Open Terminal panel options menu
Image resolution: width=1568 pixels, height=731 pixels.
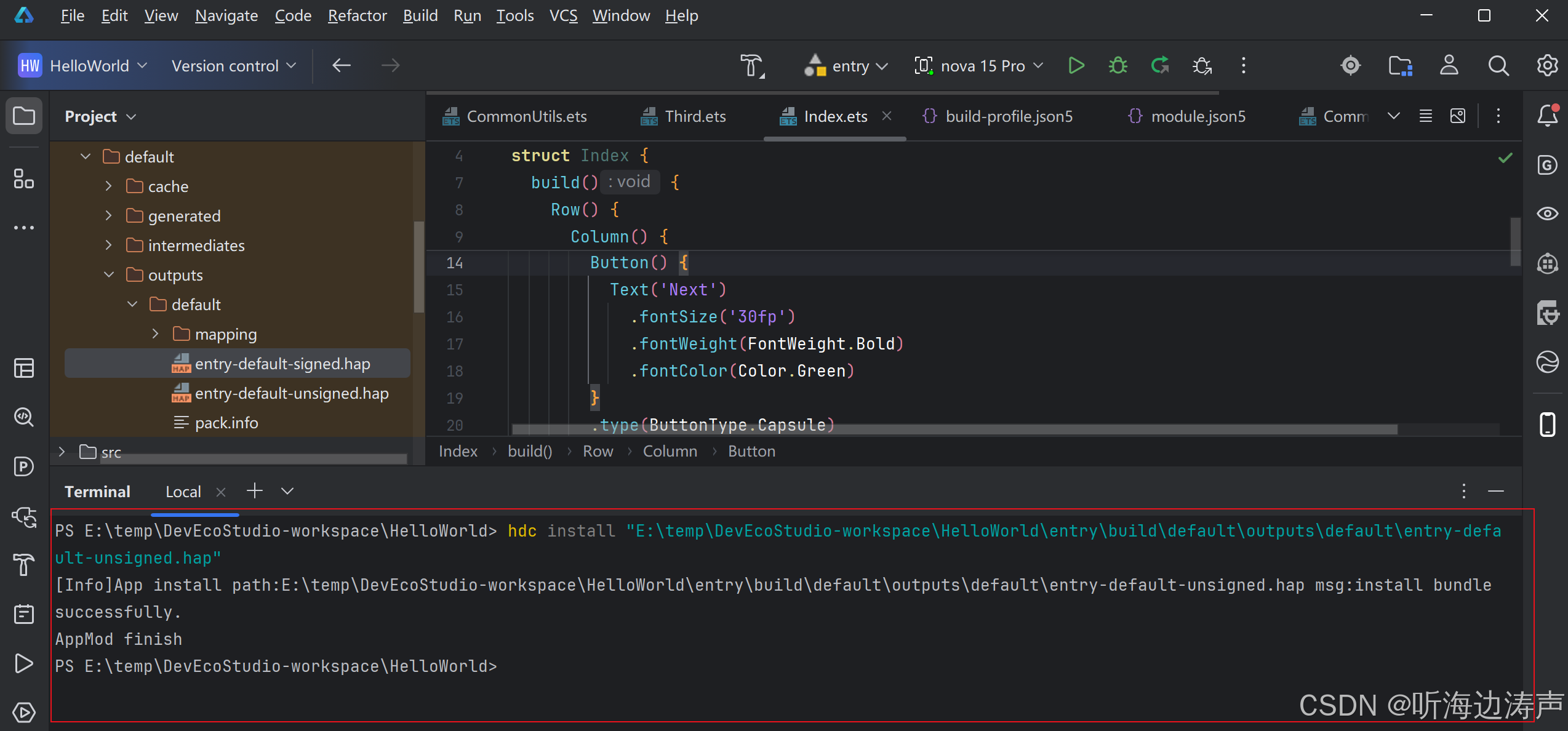point(1464,491)
